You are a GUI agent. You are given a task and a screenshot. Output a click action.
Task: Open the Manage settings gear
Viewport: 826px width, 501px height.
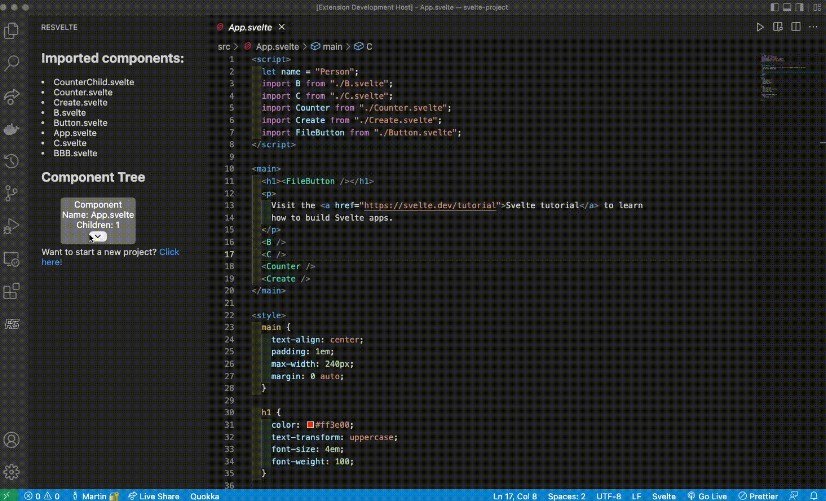click(x=12, y=472)
